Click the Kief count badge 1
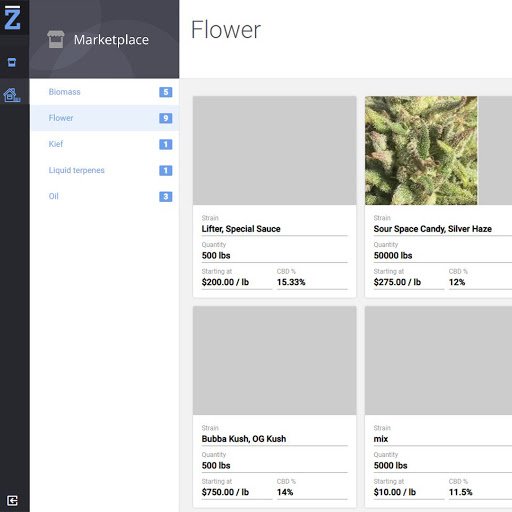The image size is (512, 512). [166, 144]
